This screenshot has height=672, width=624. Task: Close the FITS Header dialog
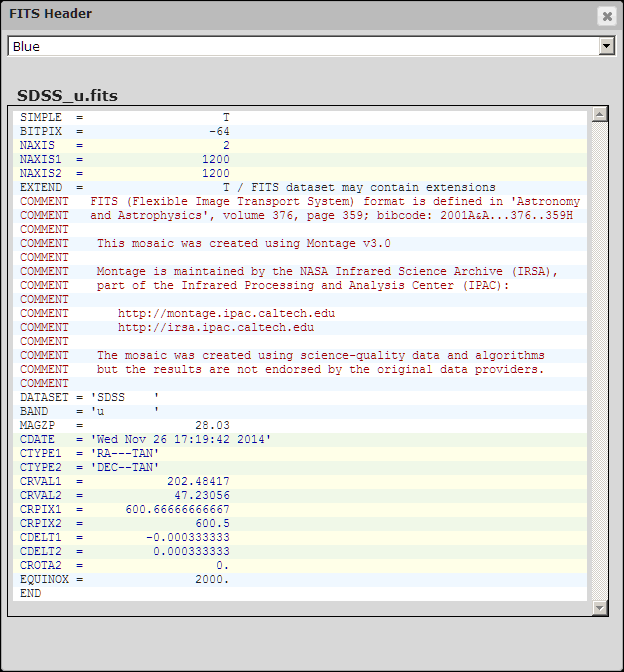click(x=606, y=16)
